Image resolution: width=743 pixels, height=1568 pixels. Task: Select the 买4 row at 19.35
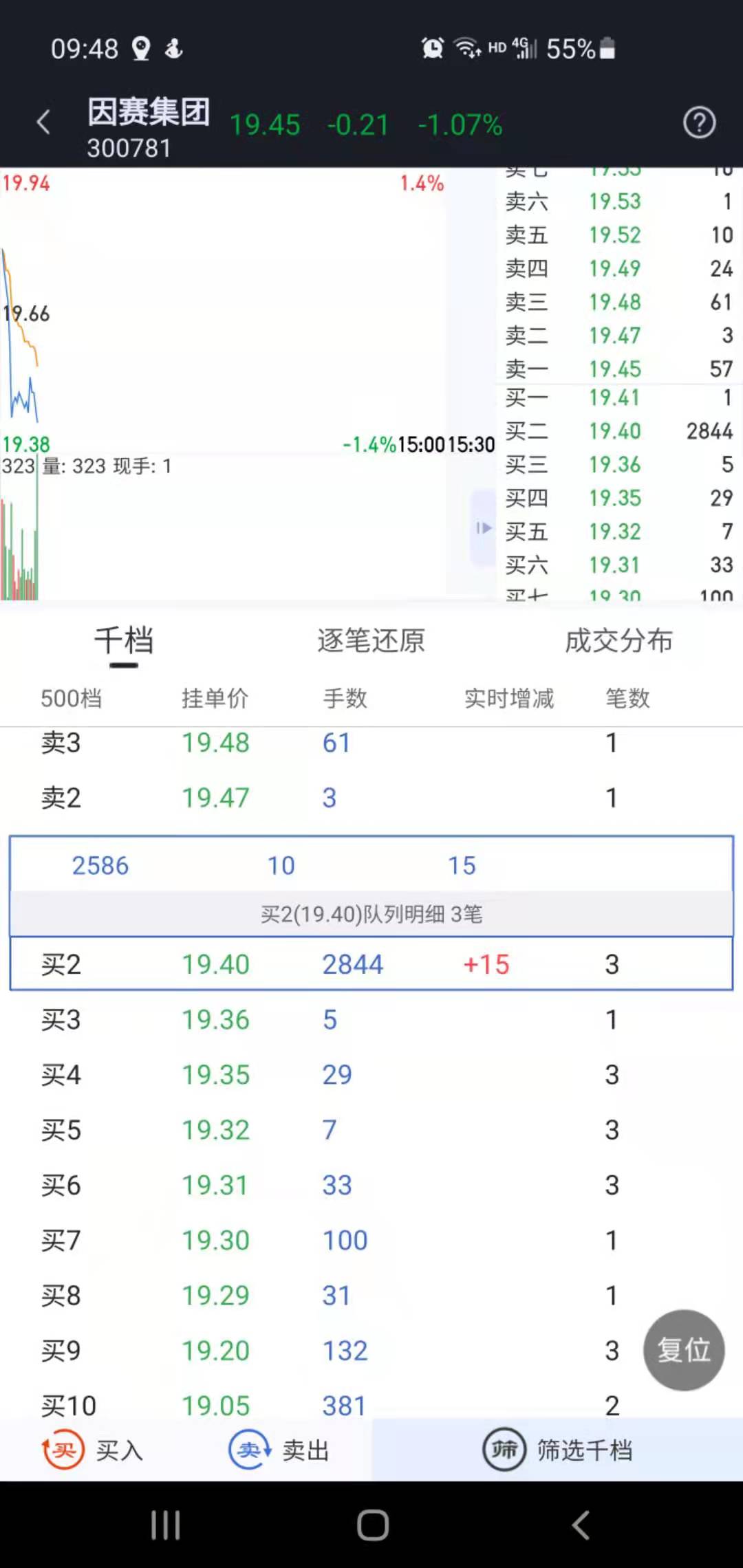point(371,1074)
